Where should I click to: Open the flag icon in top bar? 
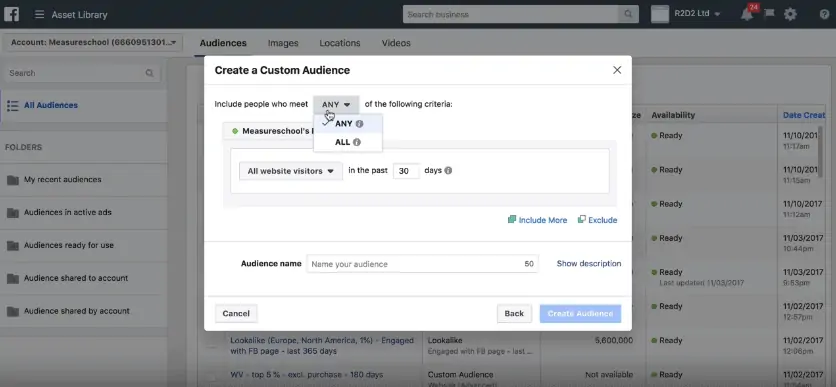[769, 14]
